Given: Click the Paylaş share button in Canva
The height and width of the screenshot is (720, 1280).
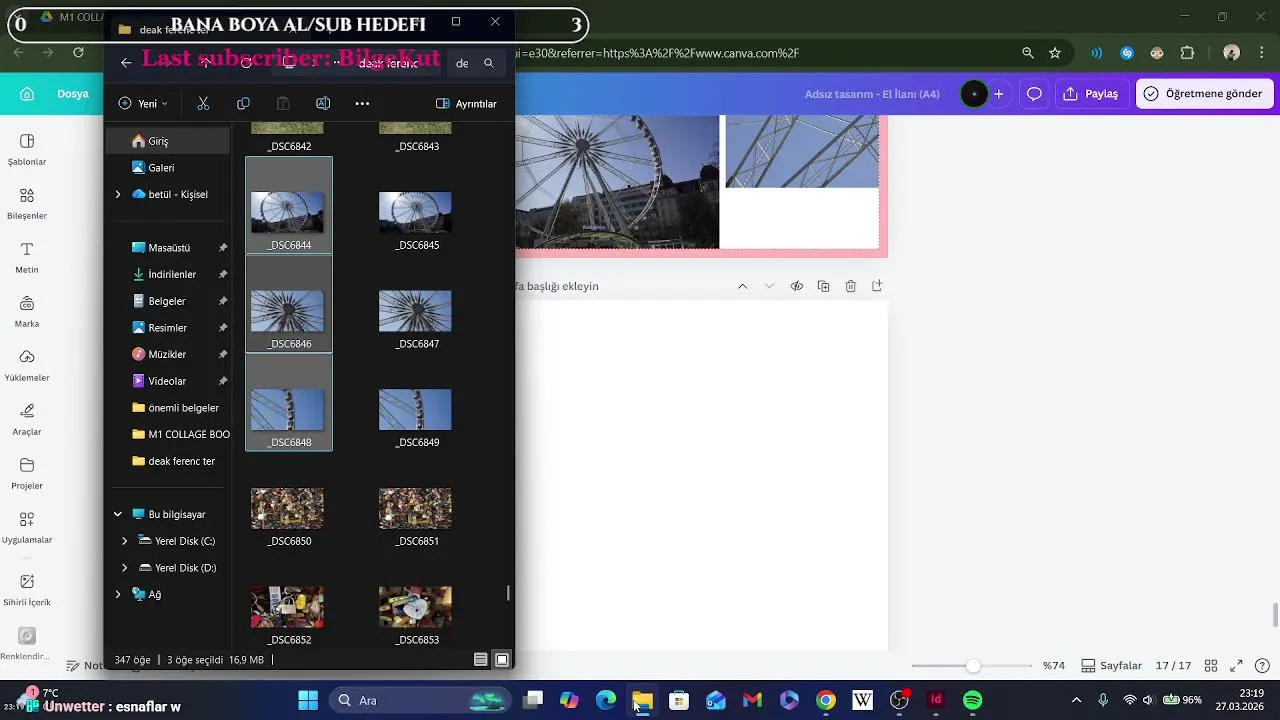Looking at the screenshot, I should coord(1091,94).
